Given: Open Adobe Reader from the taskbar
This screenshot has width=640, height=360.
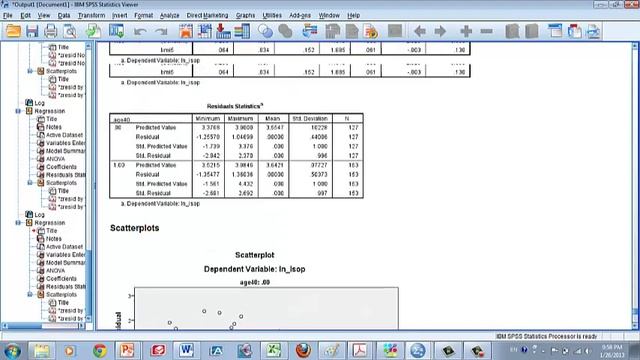Looking at the screenshot, I should 360,351.
